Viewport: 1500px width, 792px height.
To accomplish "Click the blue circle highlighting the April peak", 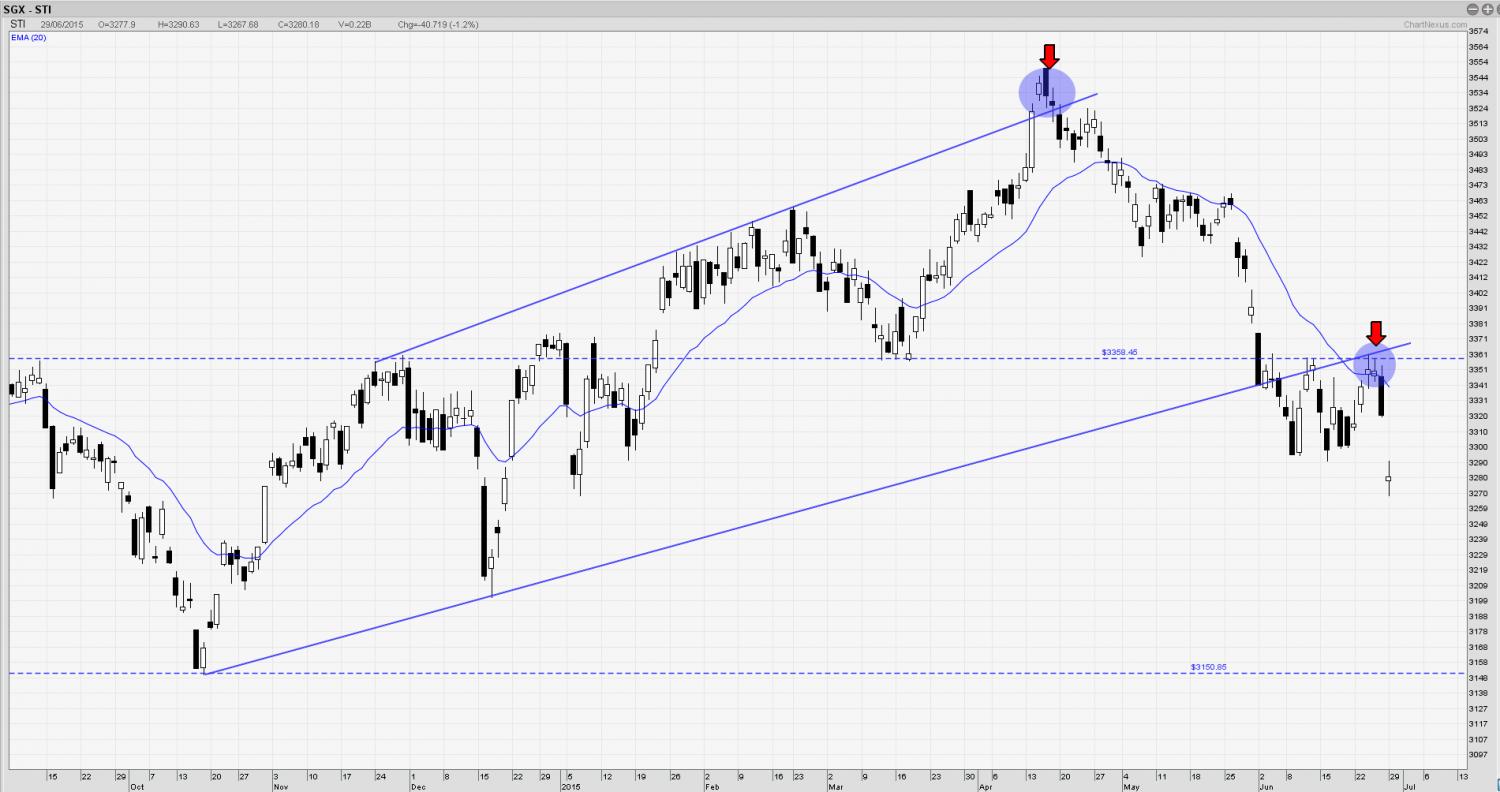I will (1046, 92).
